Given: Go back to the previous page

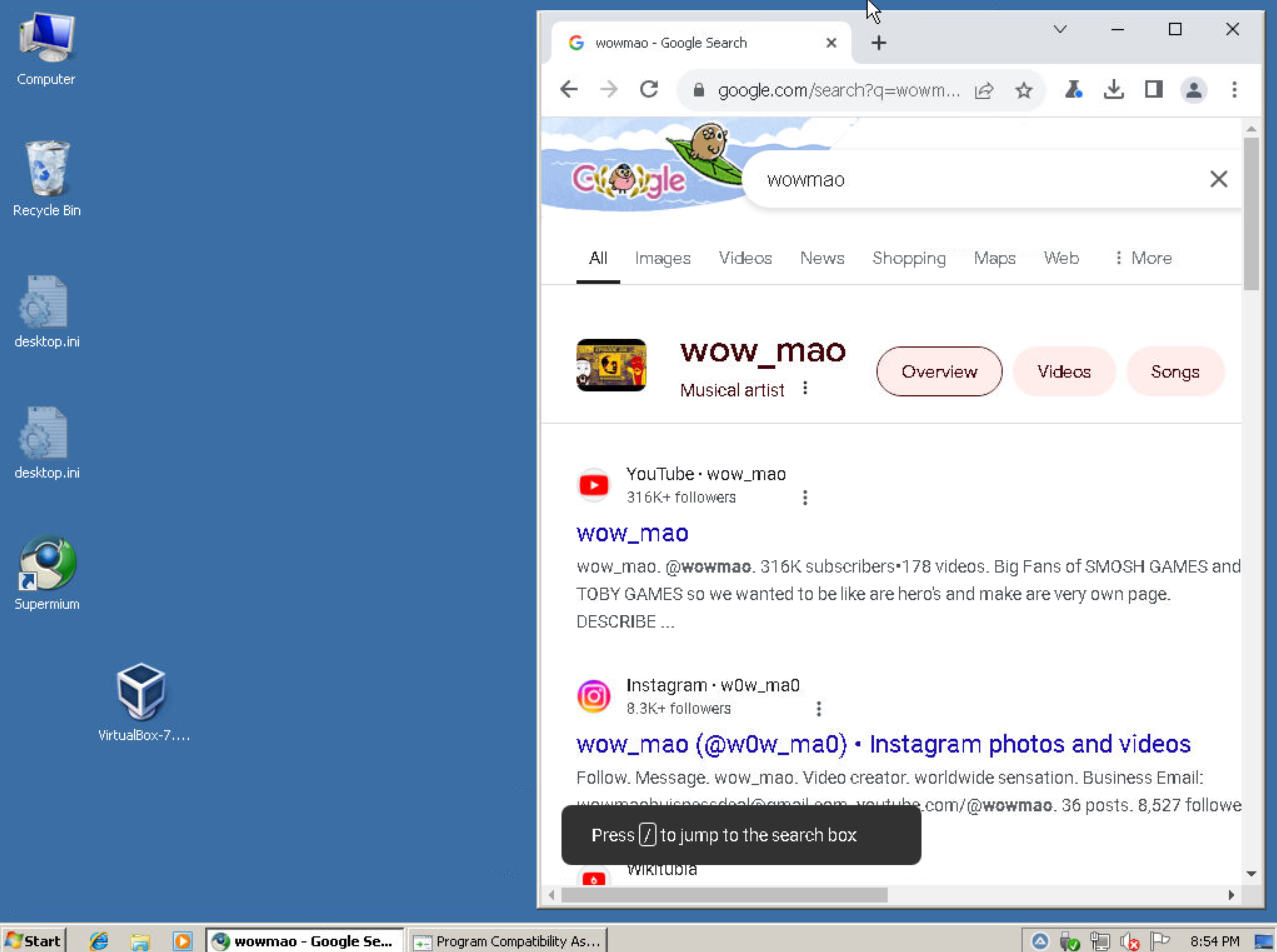Looking at the screenshot, I should coord(569,90).
